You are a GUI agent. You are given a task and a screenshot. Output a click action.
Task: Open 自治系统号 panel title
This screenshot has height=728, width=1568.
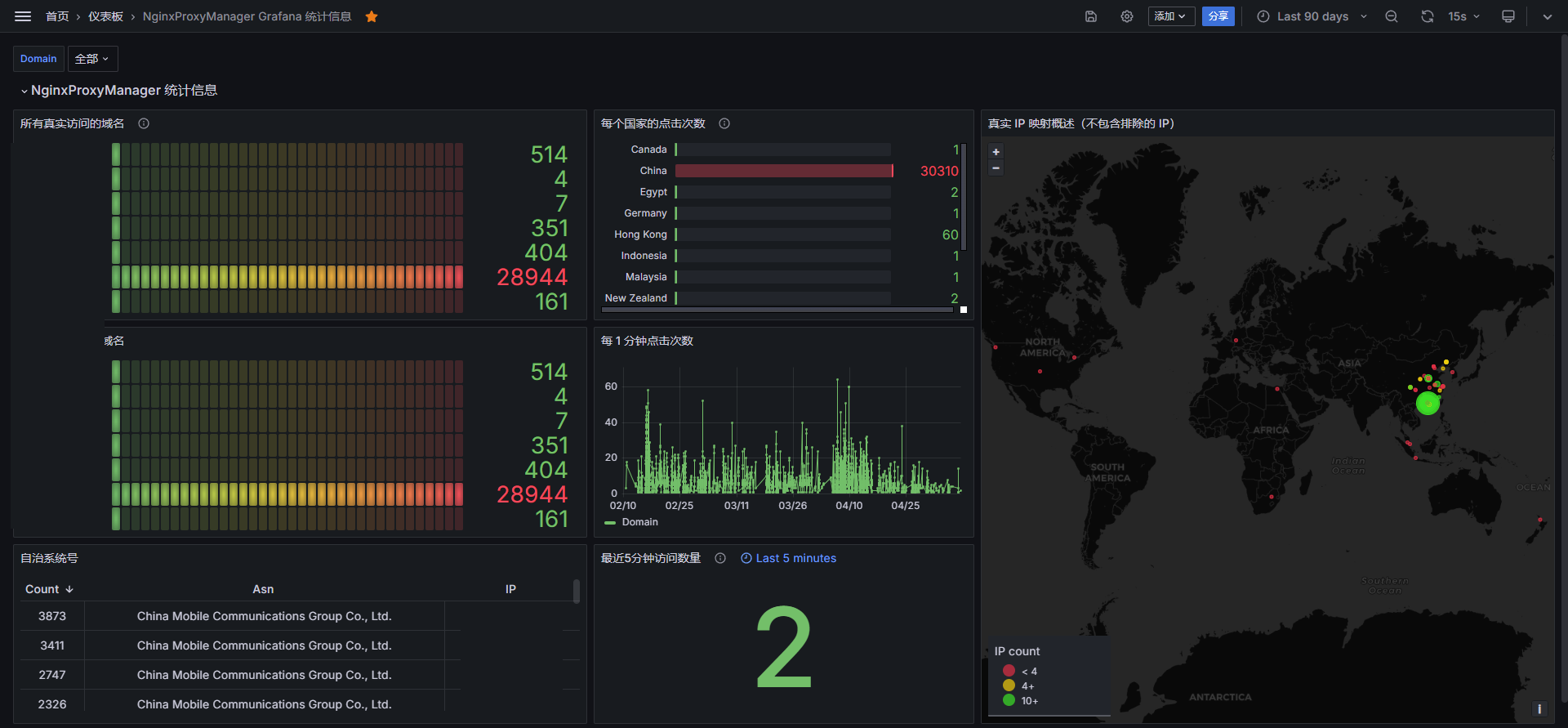49,558
